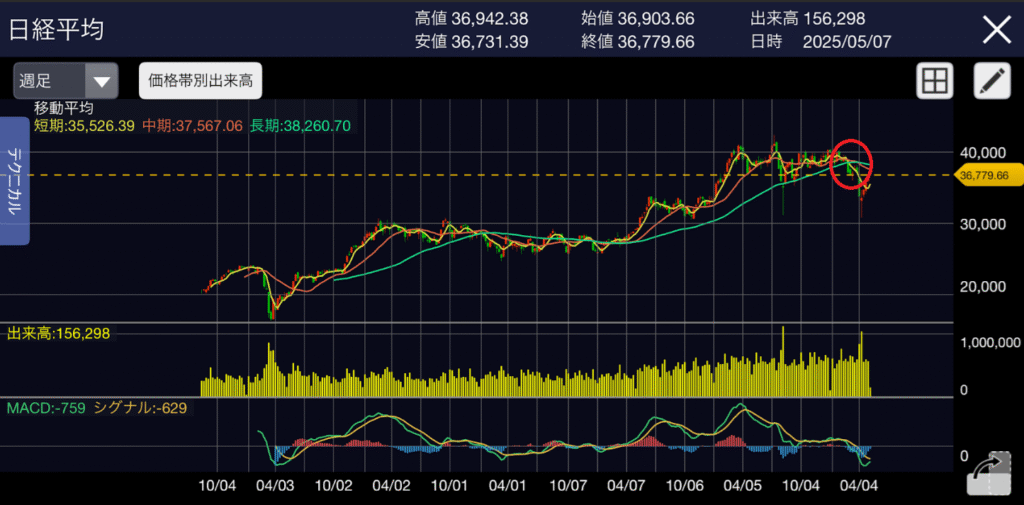The height and width of the screenshot is (505, 1024).
Task: Select the 出来高 volume panel label
Action: [x=58, y=332]
